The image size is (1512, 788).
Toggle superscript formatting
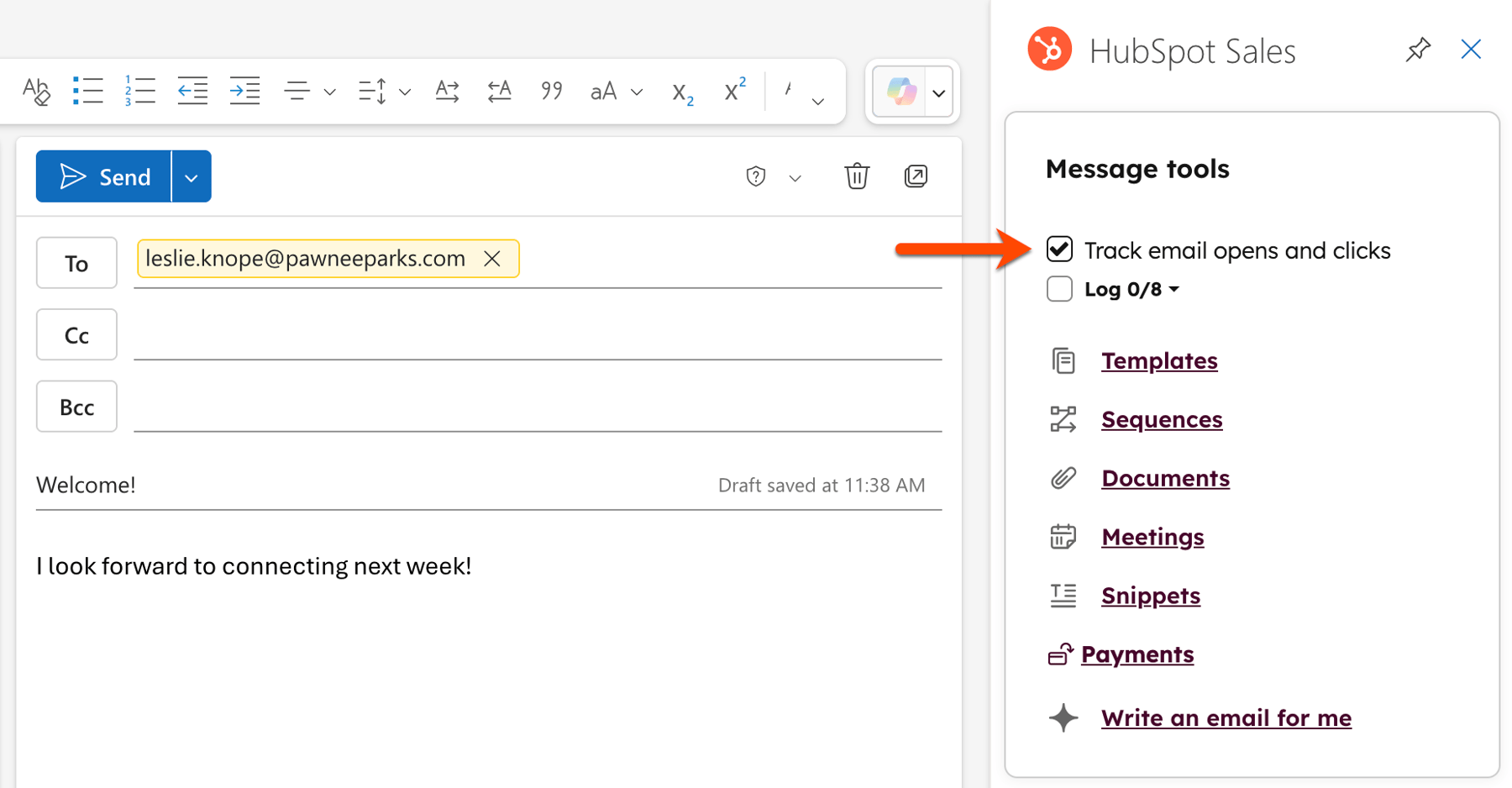(x=732, y=91)
